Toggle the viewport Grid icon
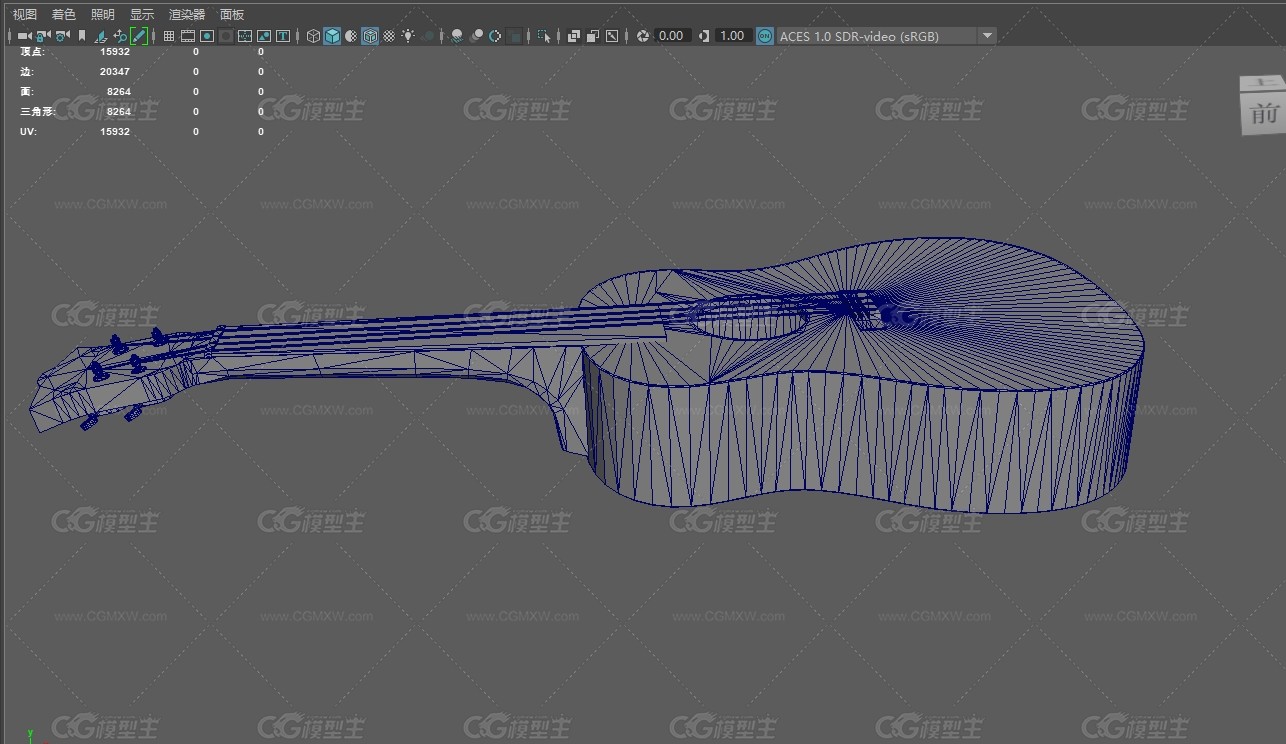 pos(169,35)
